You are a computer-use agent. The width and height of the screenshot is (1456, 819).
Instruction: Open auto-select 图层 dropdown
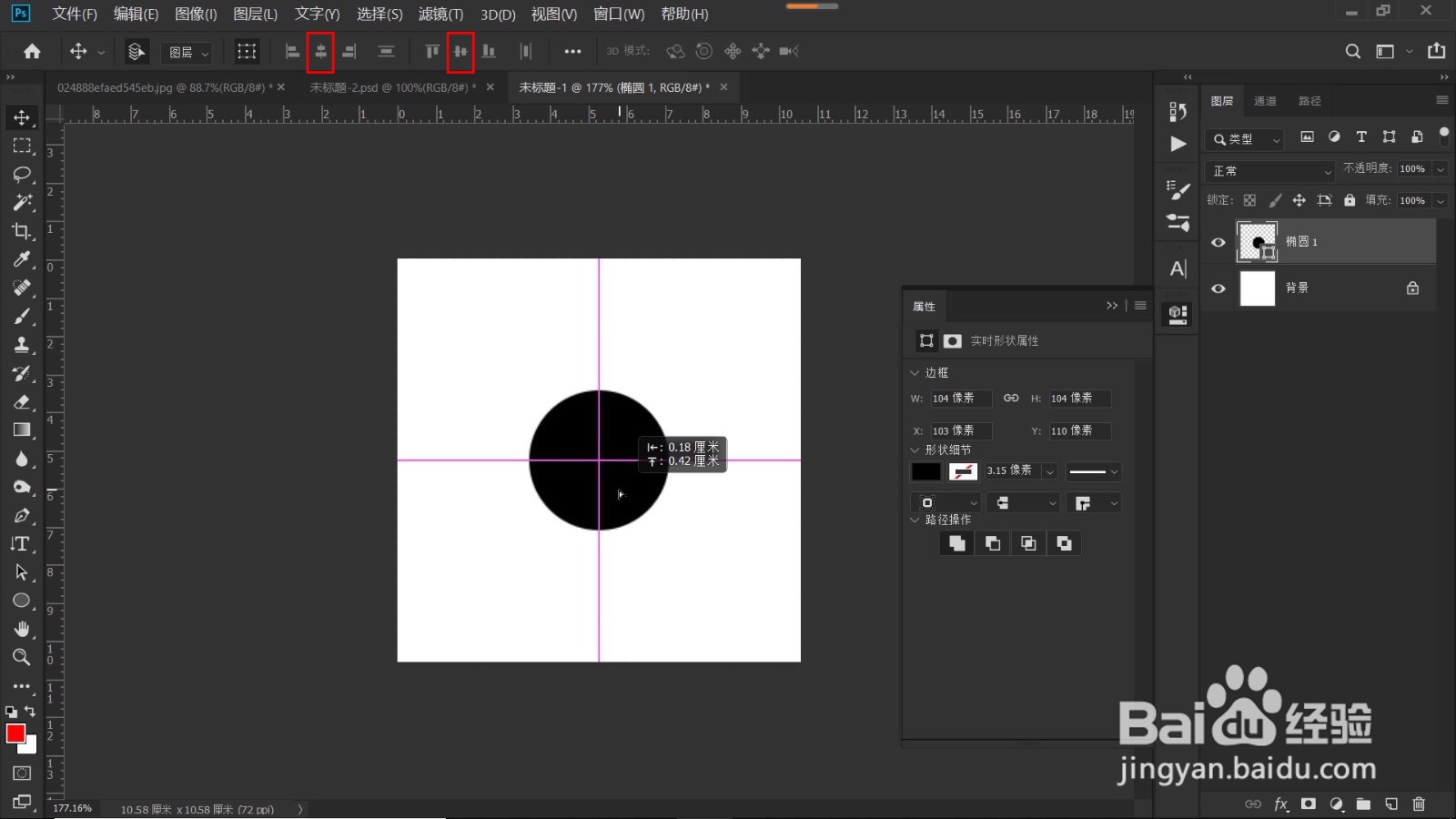coord(187,53)
